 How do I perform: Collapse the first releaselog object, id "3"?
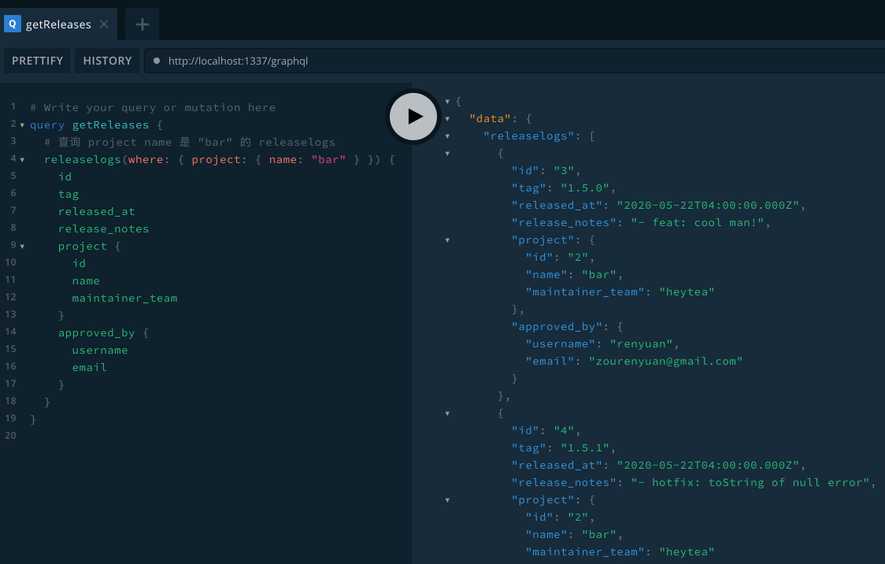click(x=448, y=154)
